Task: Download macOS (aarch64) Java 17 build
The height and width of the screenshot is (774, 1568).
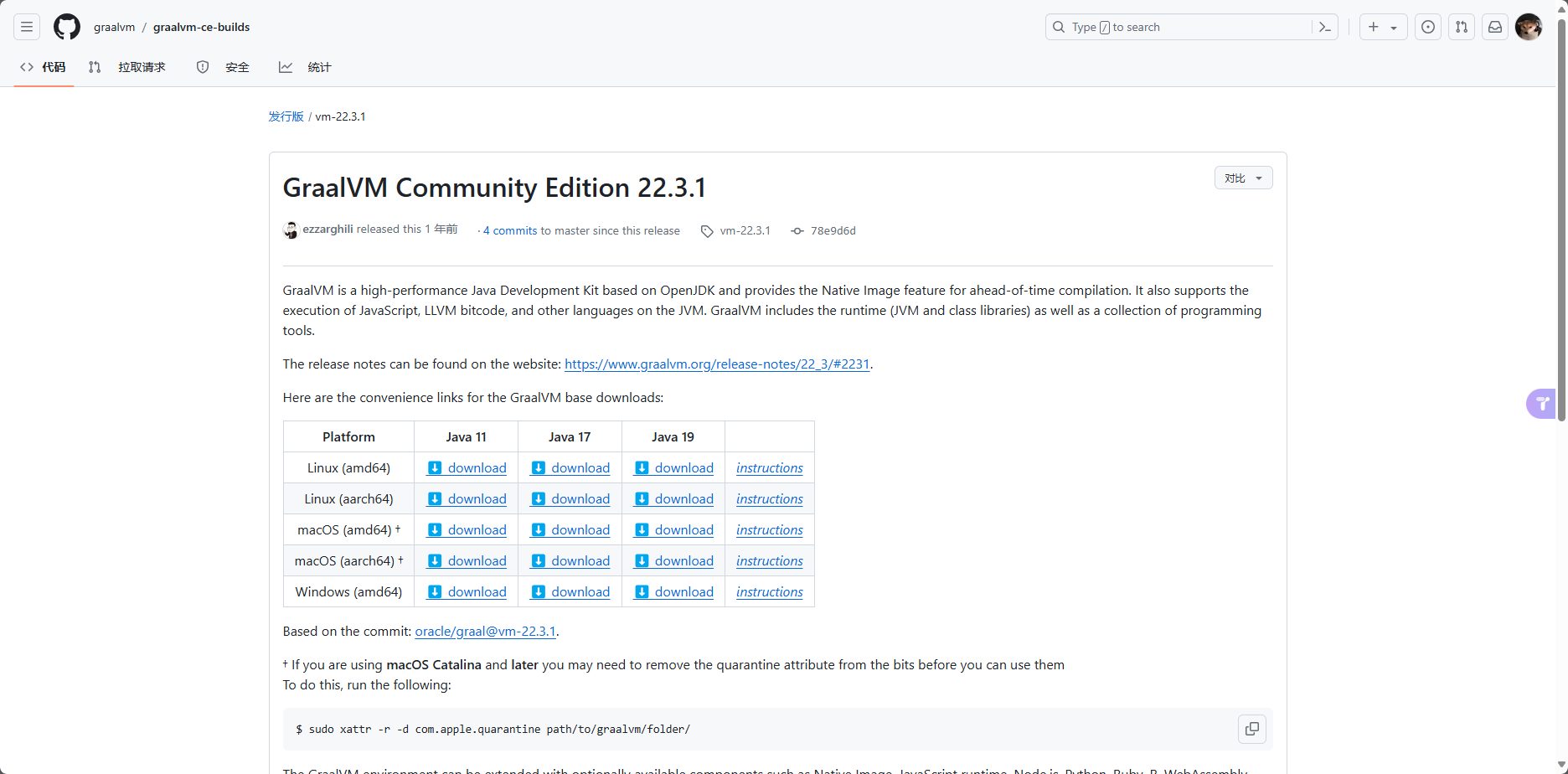Action: 570,561
